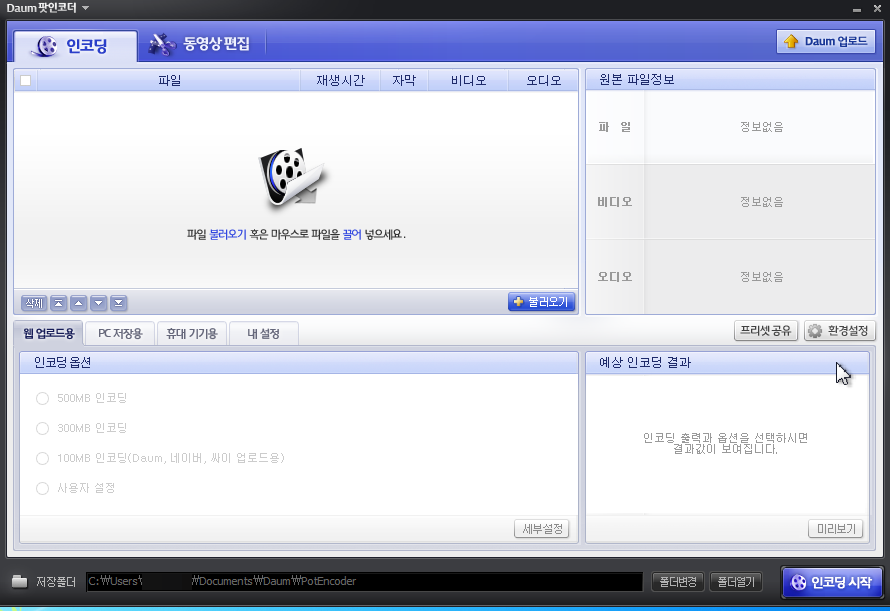Close the Daum 팟인코더 window
The height and width of the screenshot is (611, 890).
tap(876, 9)
